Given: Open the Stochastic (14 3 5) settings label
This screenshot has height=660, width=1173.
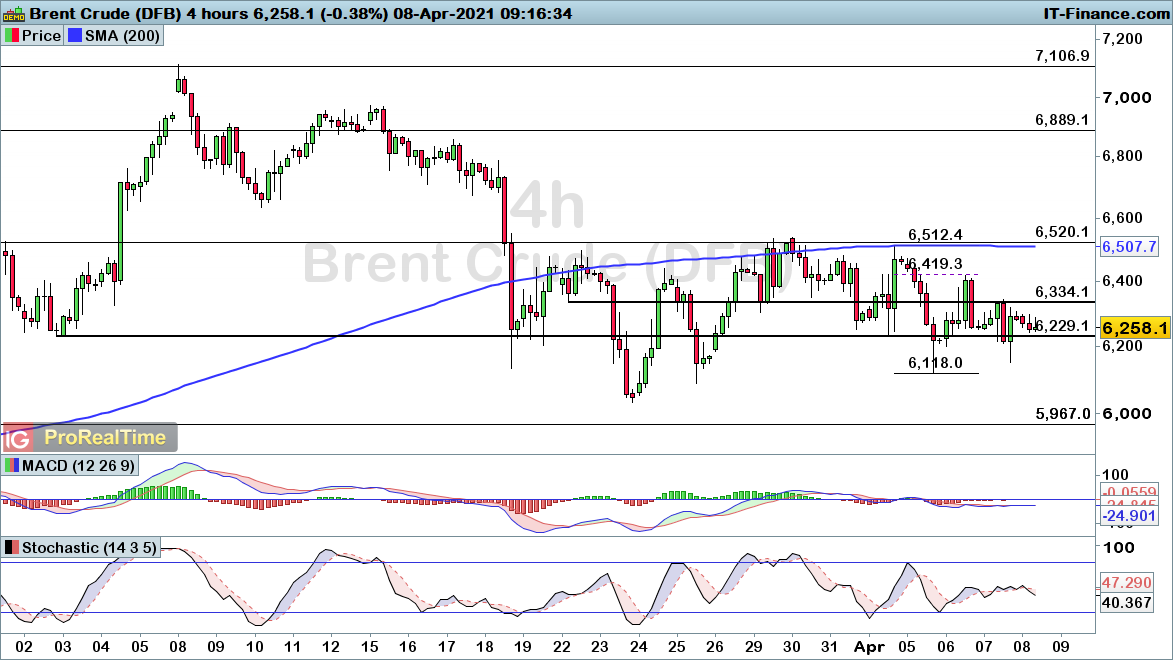Looking at the screenshot, I should pyautogui.click(x=89, y=548).
